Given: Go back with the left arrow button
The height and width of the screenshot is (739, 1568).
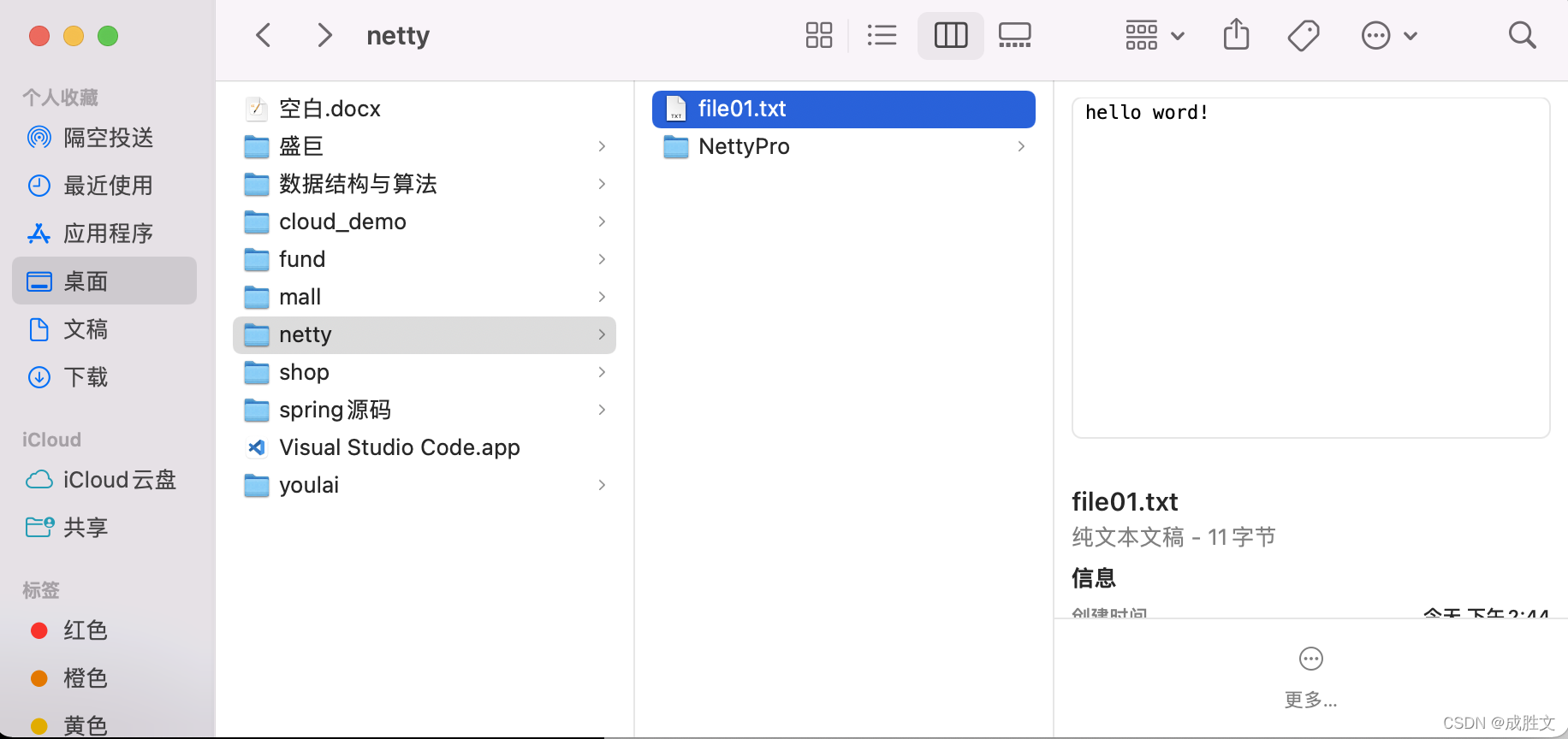Looking at the screenshot, I should click(x=264, y=35).
